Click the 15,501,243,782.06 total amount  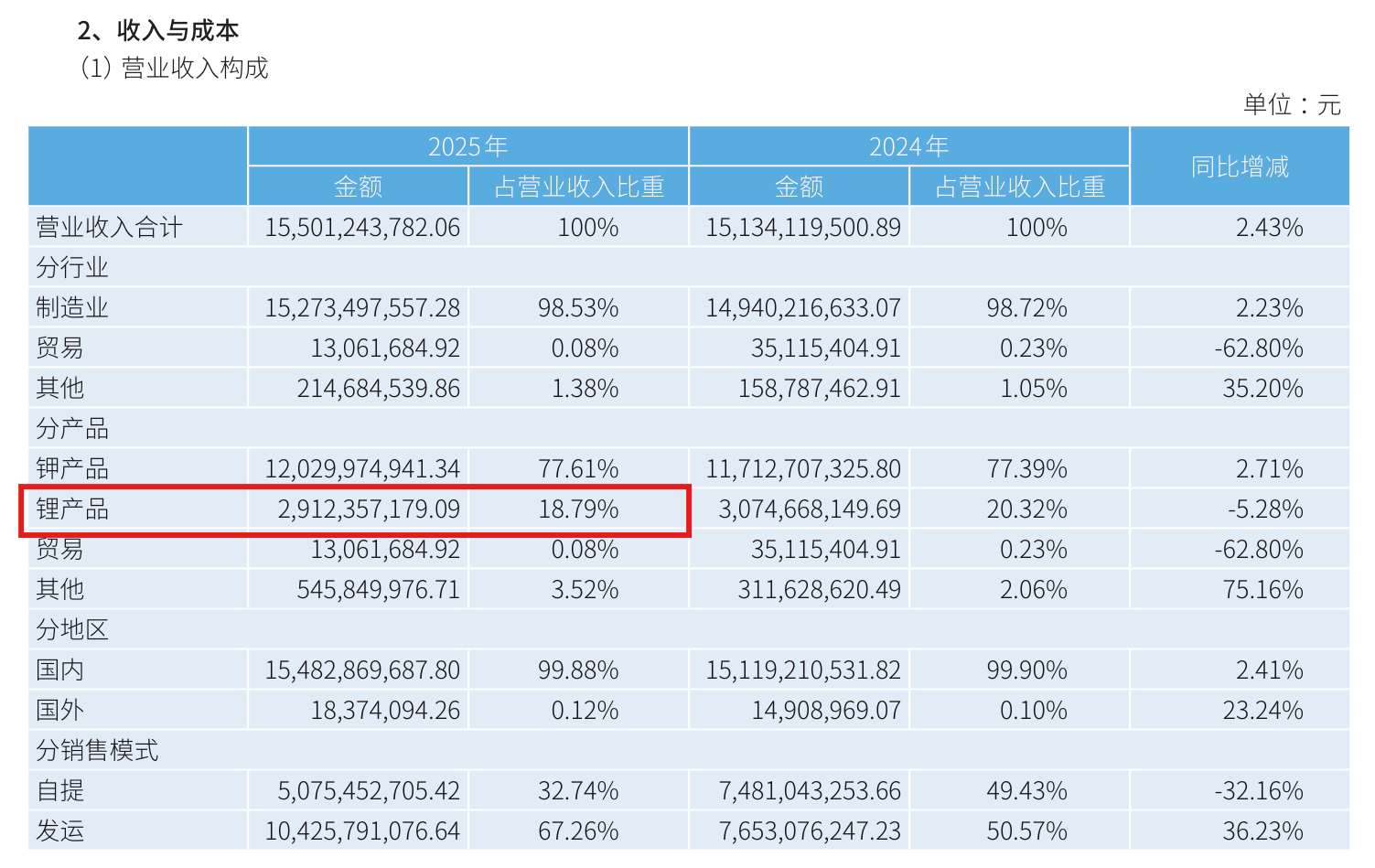(x=362, y=227)
